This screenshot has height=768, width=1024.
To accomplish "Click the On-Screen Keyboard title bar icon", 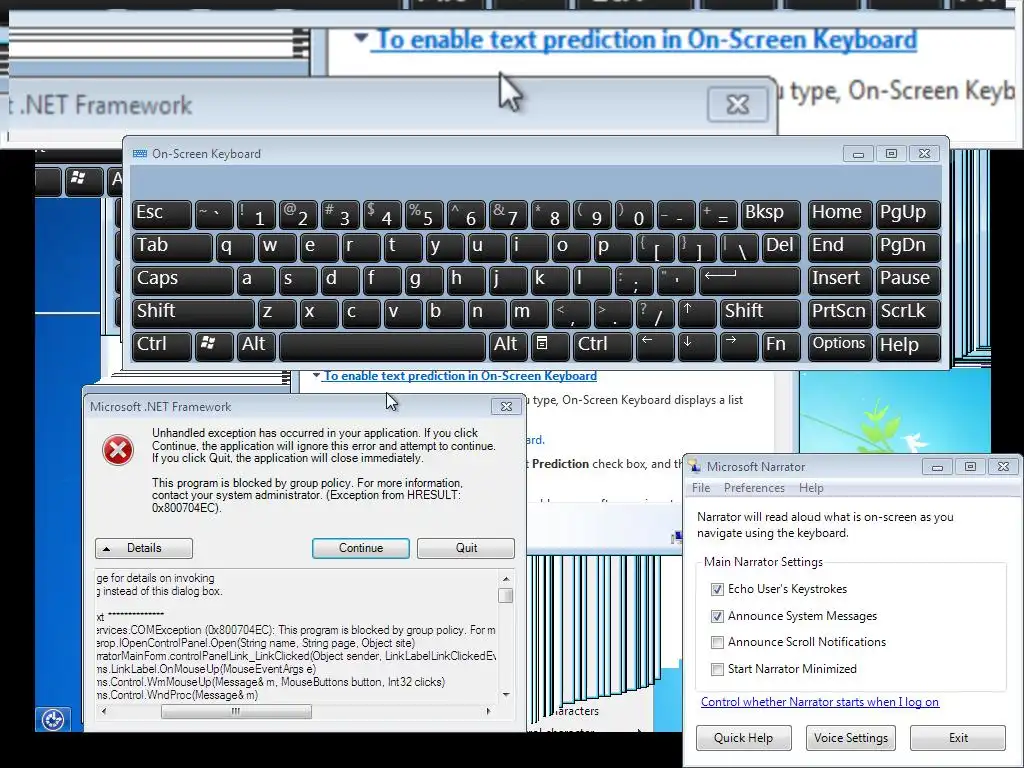I will pyautogui.click(x=140, y=153).
